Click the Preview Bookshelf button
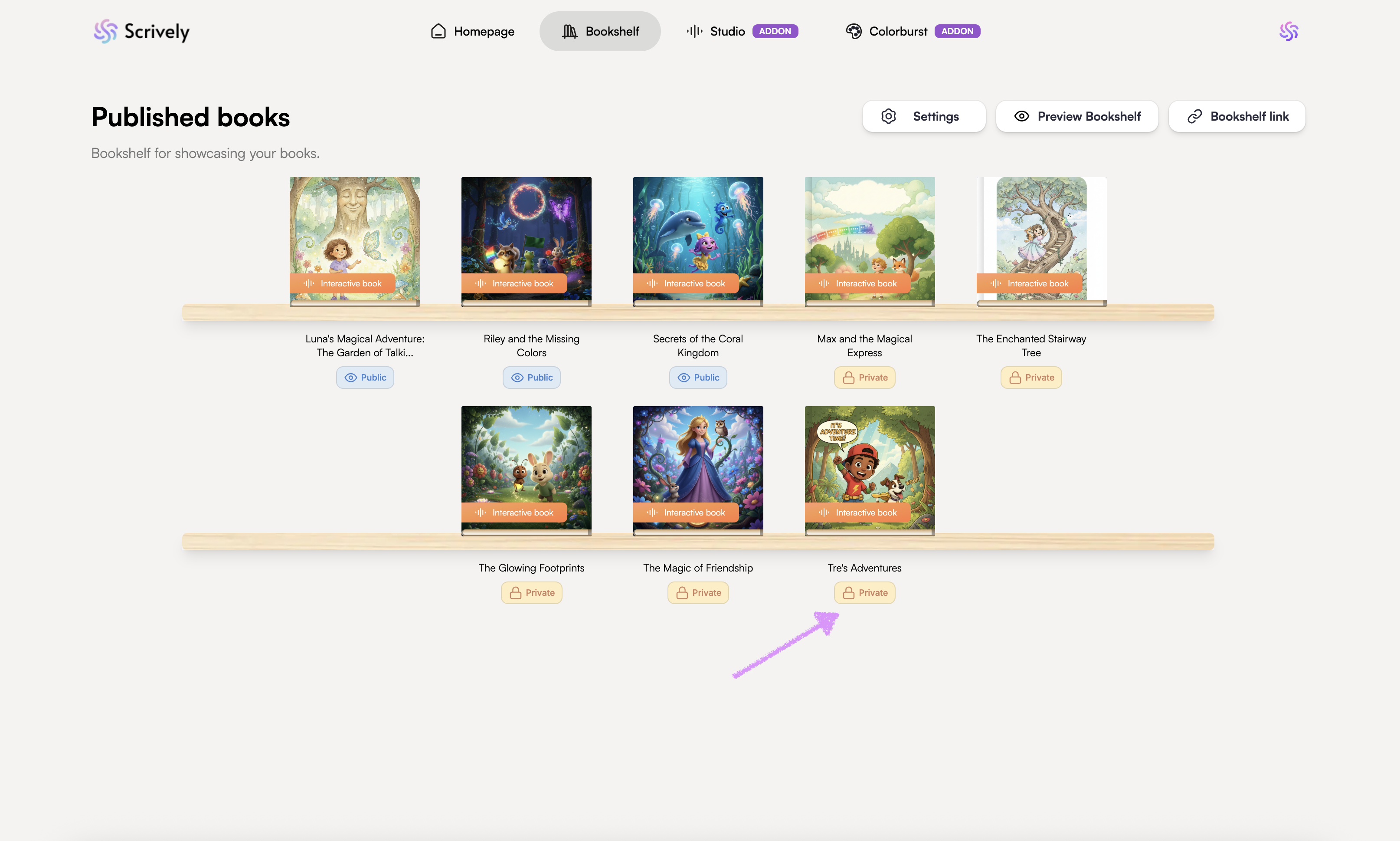The image size is (1400, 841). (1076, 116)
